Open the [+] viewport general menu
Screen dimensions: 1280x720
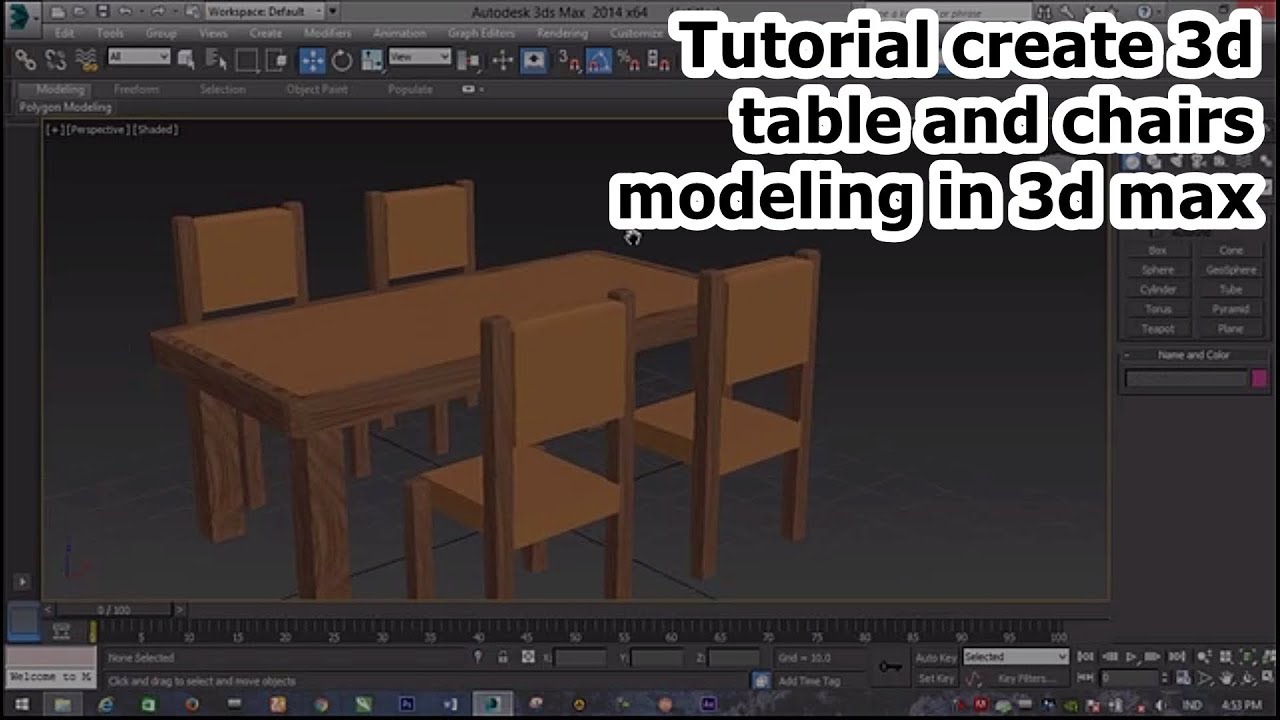pyautogui.click(x=55, y=130)
